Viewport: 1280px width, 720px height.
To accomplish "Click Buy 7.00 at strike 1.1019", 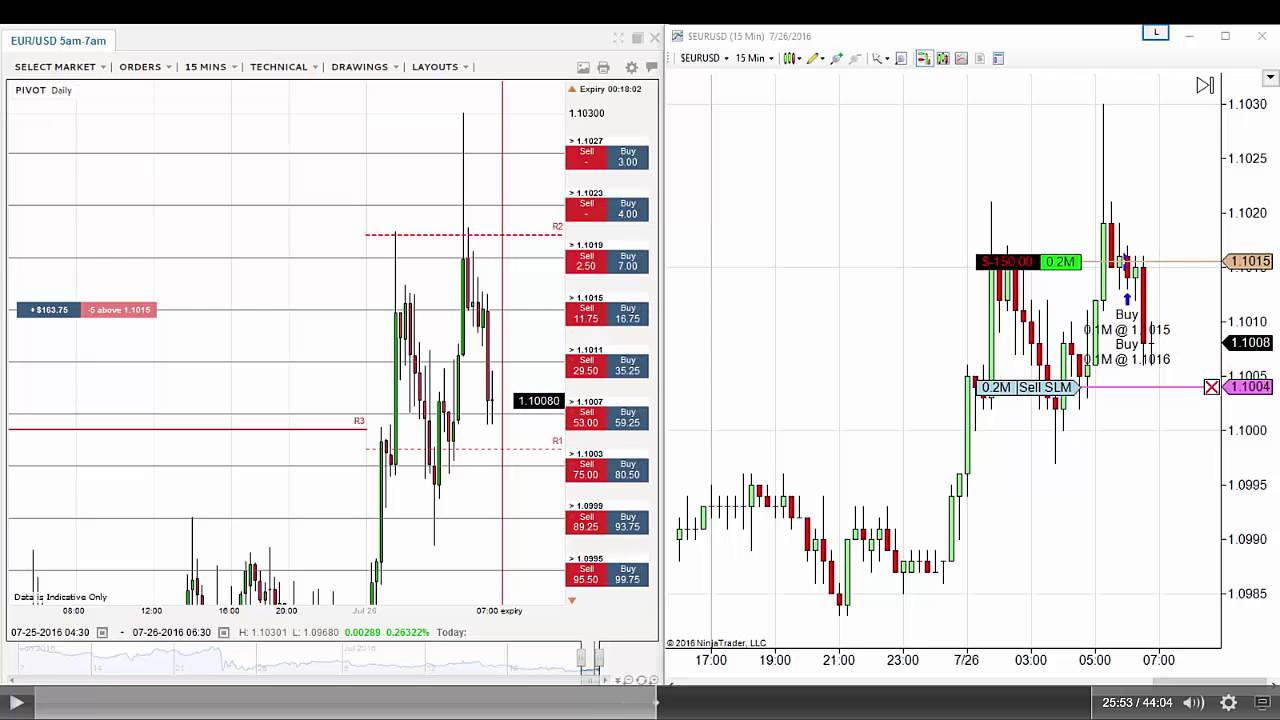I will click(x=628, y=261).
